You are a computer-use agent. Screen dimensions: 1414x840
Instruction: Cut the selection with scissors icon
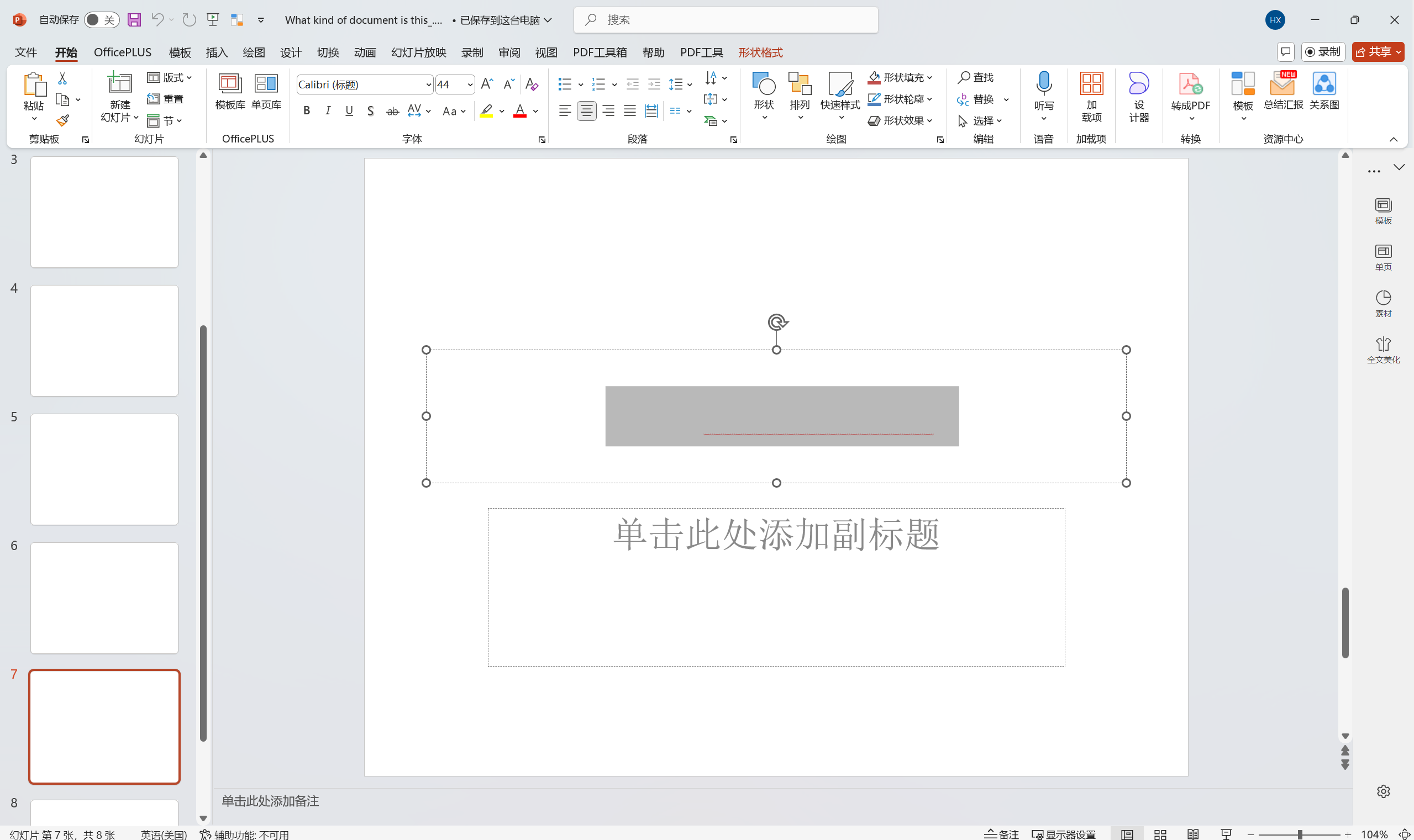62,78
